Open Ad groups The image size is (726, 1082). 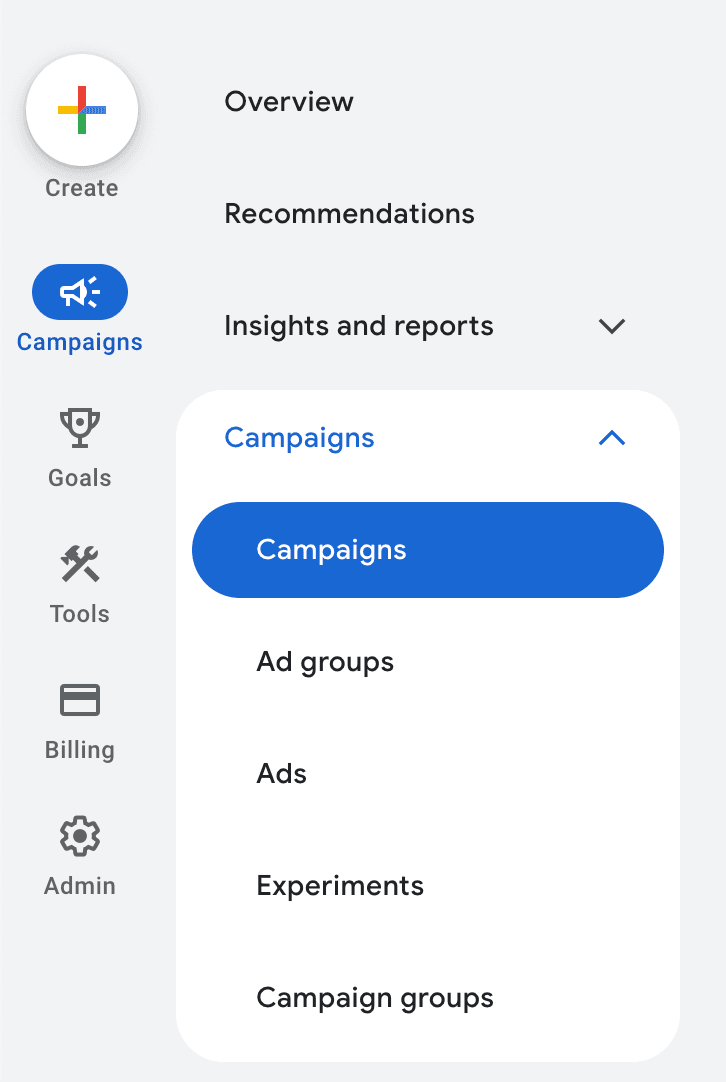[325, 662]
